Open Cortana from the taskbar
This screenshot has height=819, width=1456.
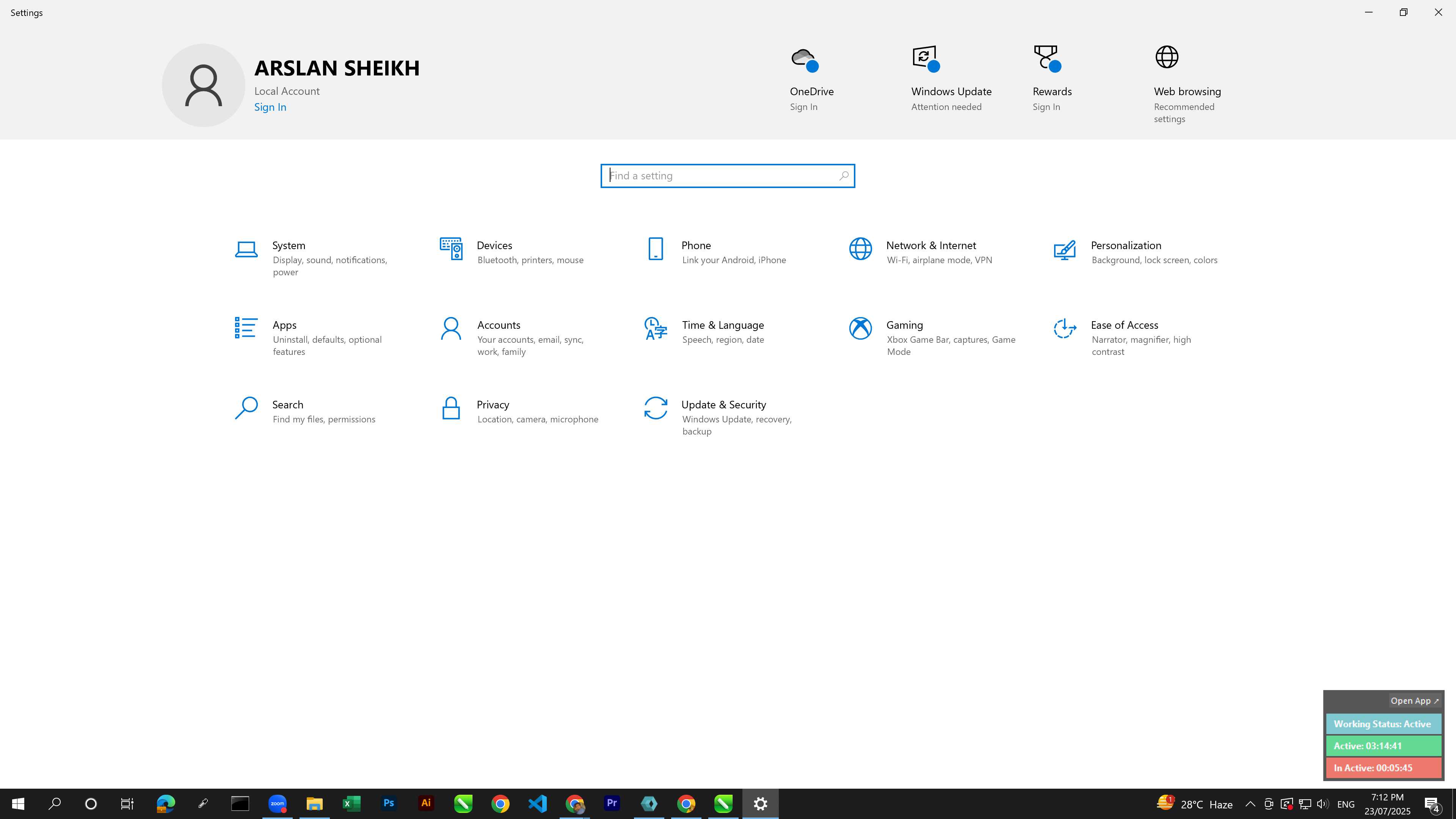tap(91, 804)
